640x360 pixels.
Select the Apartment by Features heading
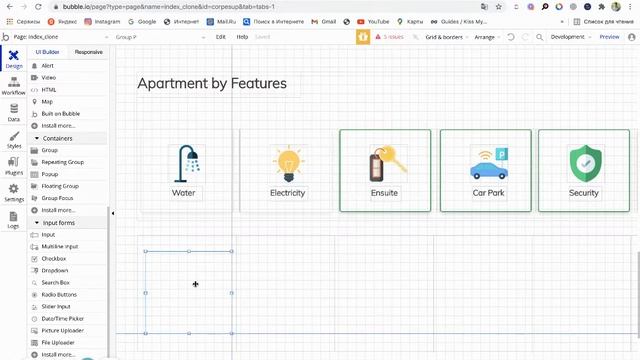coord(212,84)
